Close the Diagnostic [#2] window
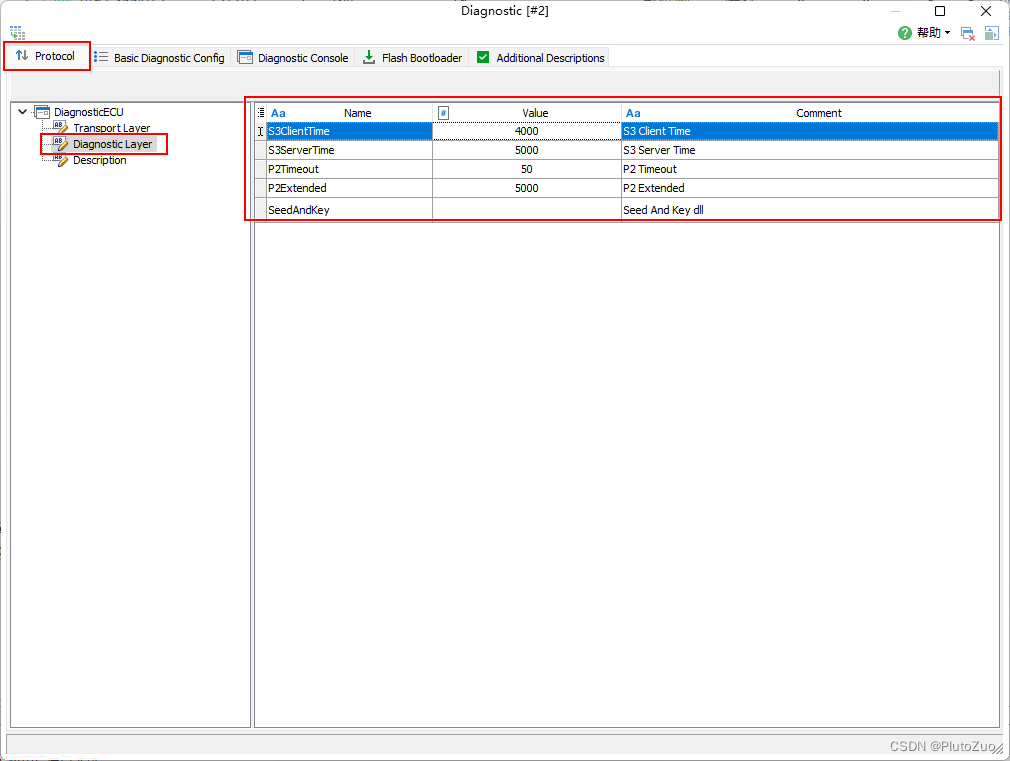The width and height of the screenshot is (1010, 761). point(986,11)
